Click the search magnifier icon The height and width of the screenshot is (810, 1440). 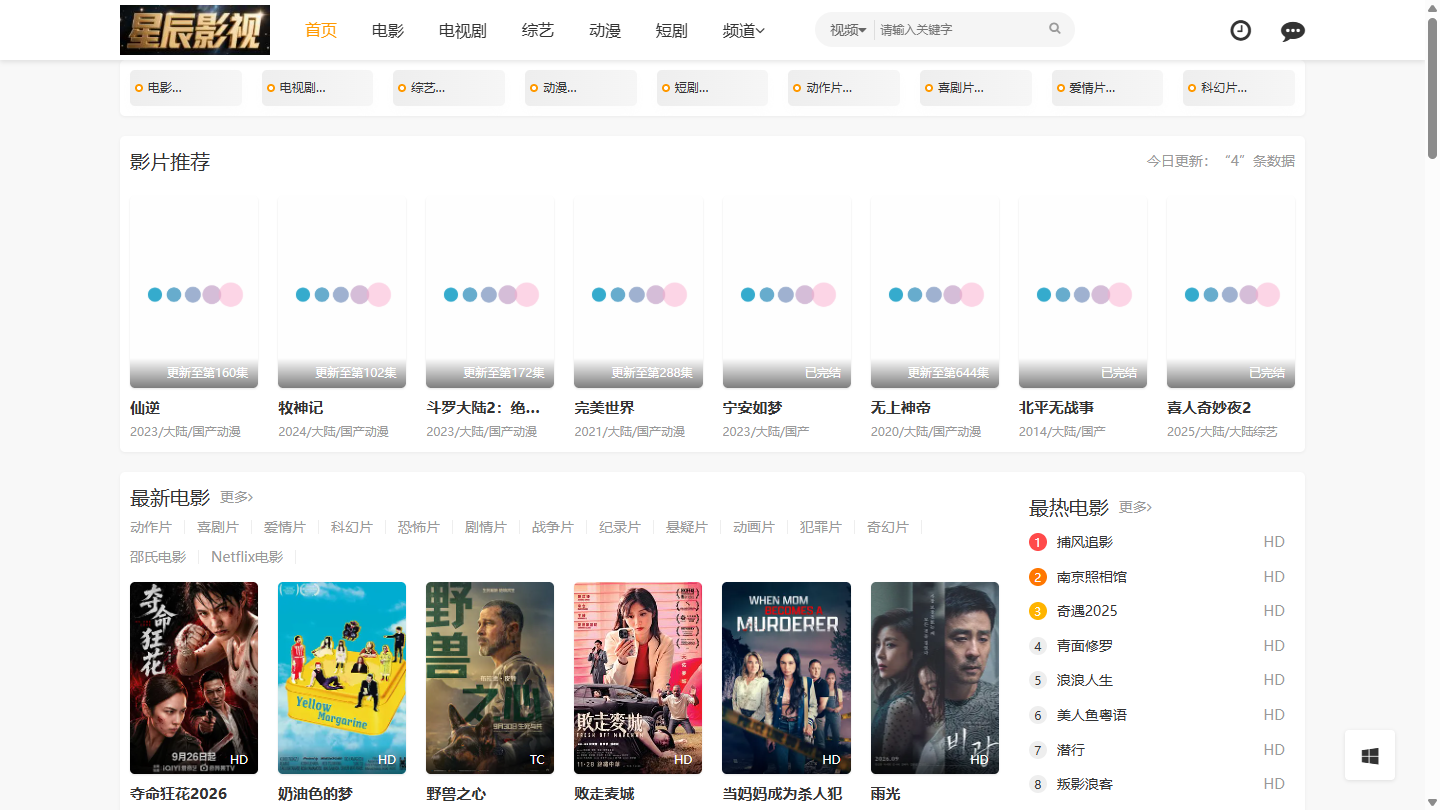click(1054, 29)
